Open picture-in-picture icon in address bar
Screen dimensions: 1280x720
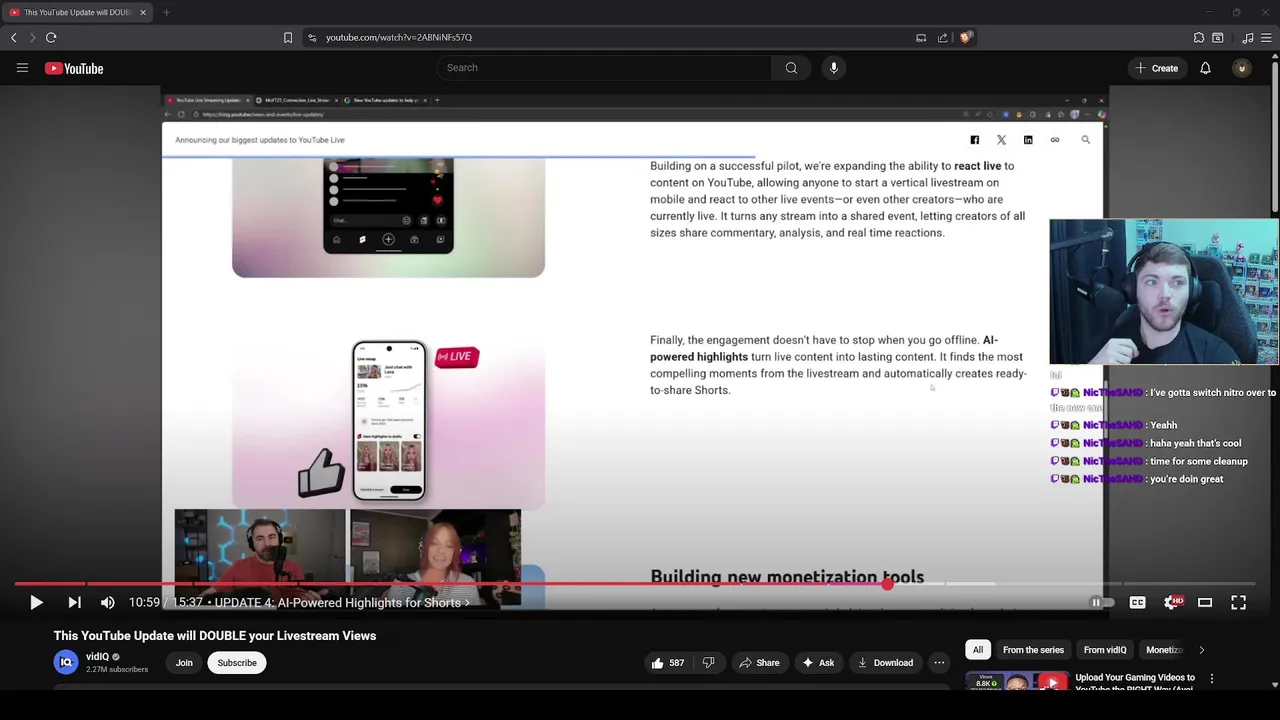[x=921, y=37]
